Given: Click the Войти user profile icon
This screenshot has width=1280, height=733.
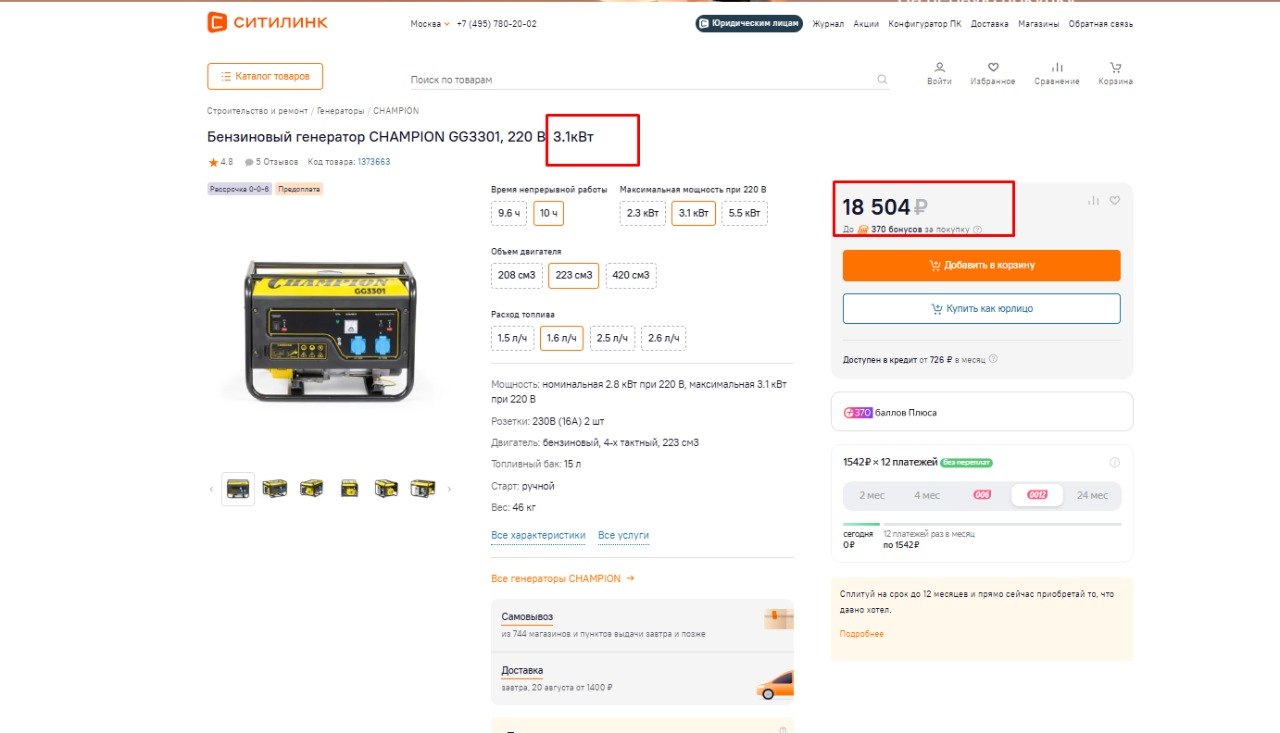Looking at the screenshot, I should 939,68.
